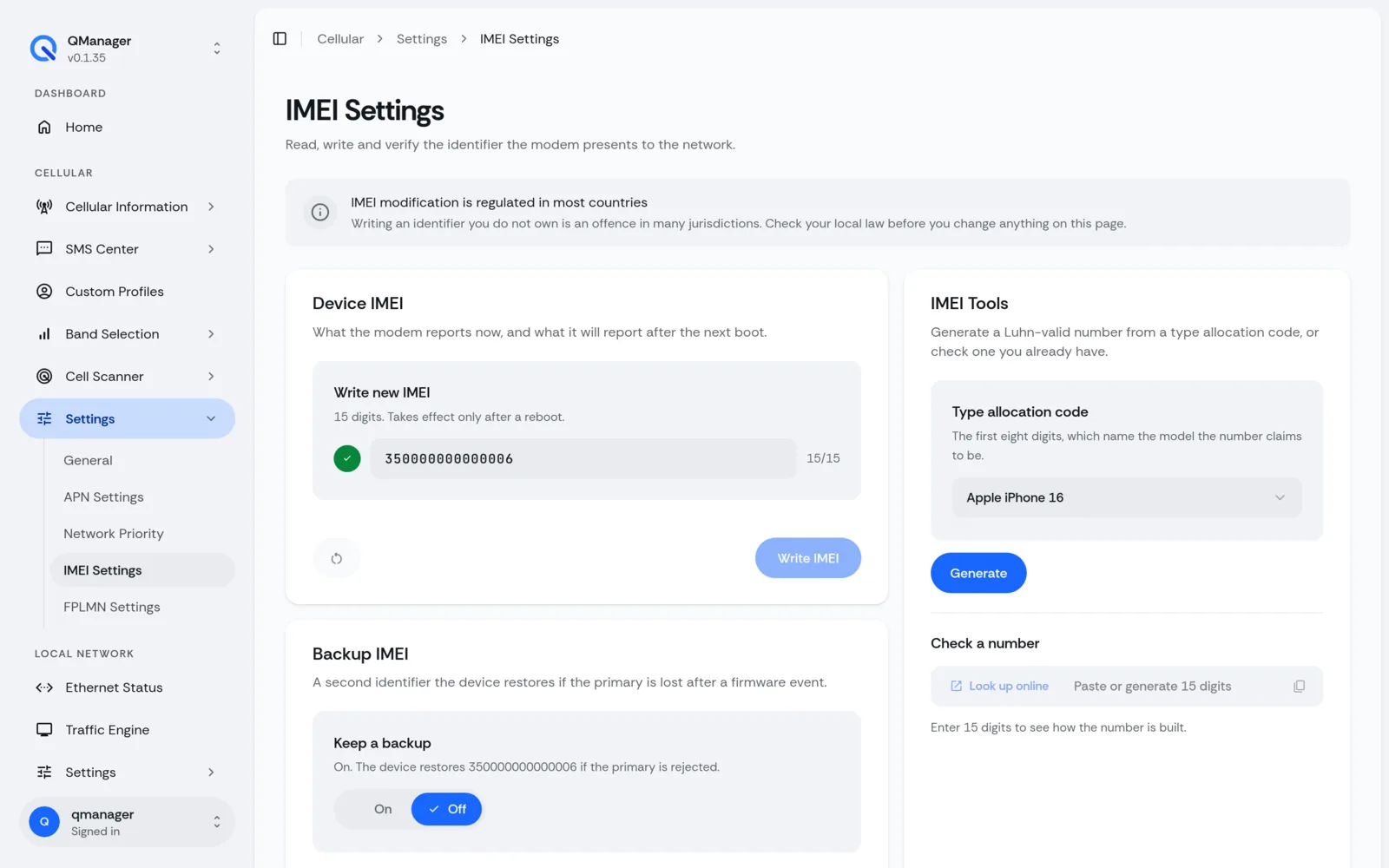Click the Custom Profiles user icon

[44, 292]
